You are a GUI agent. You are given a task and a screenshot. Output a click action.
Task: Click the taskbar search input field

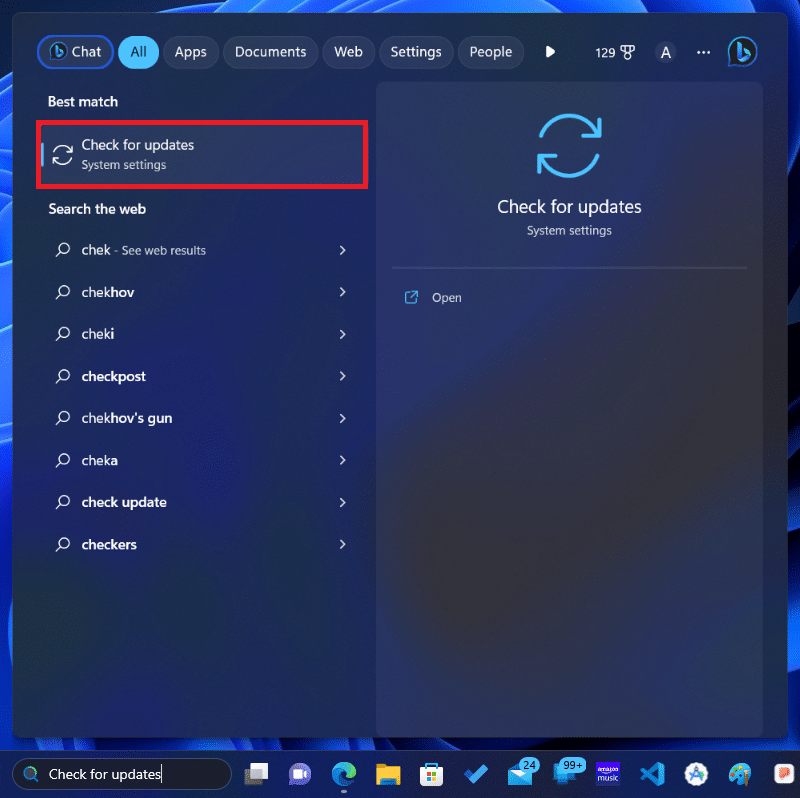pos(125,774)
